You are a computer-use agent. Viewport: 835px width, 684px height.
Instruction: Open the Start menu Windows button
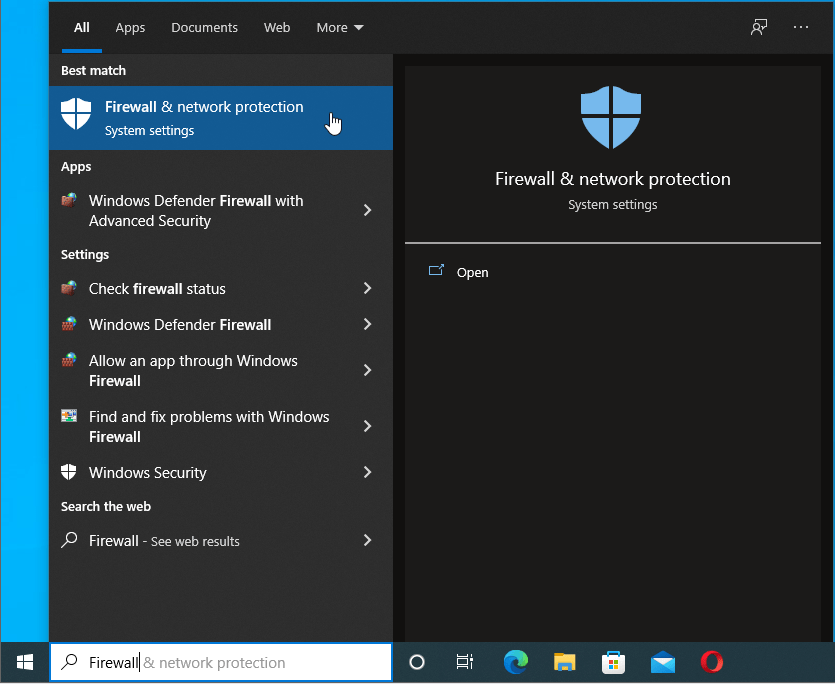tap(25, 662)
